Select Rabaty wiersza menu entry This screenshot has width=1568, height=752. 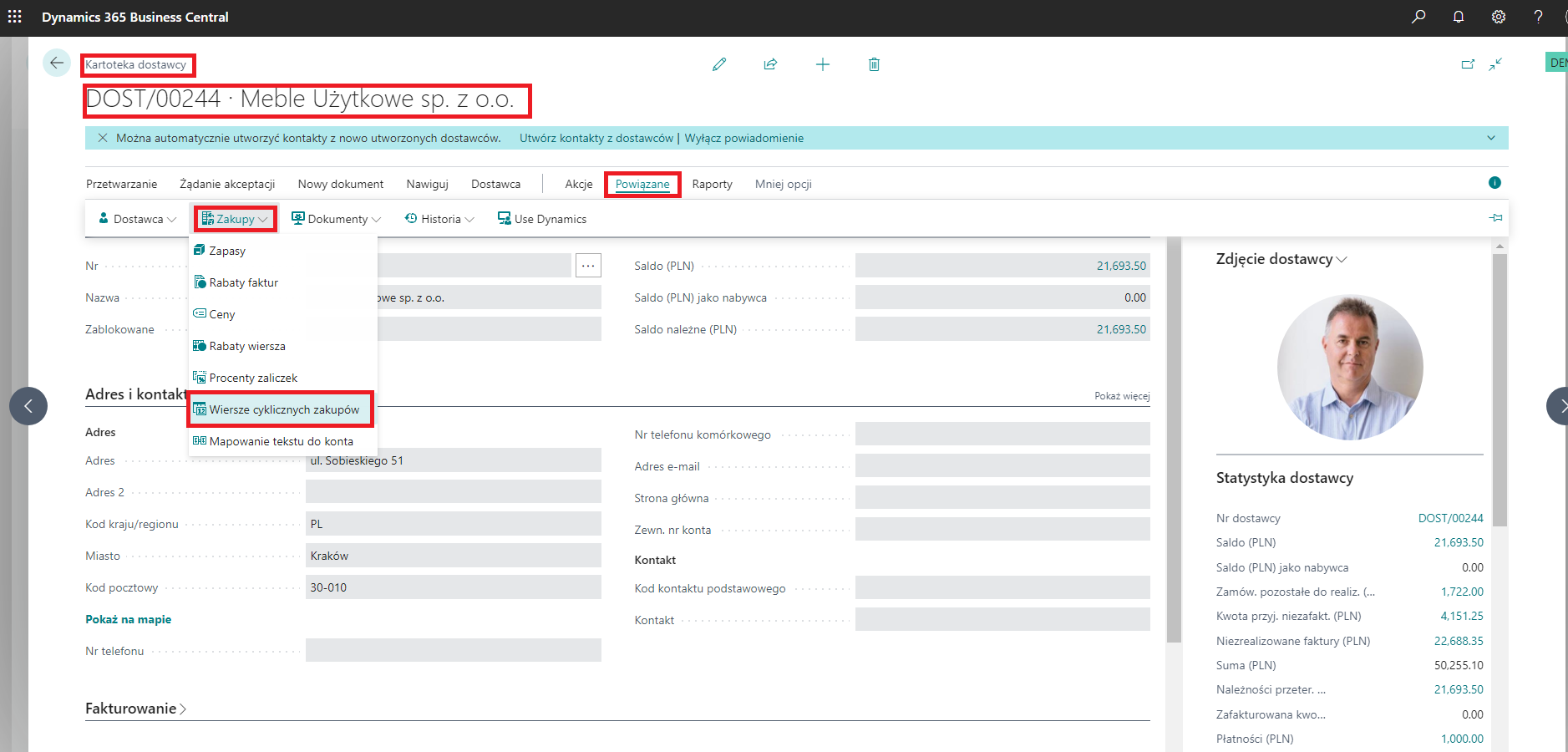coord(283,346)
